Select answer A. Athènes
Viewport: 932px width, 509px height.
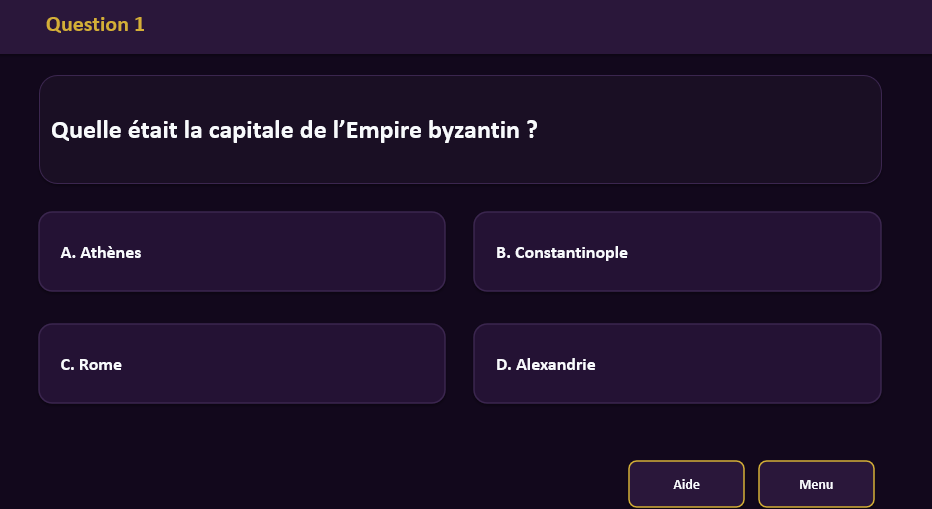(x=241, y=252)
